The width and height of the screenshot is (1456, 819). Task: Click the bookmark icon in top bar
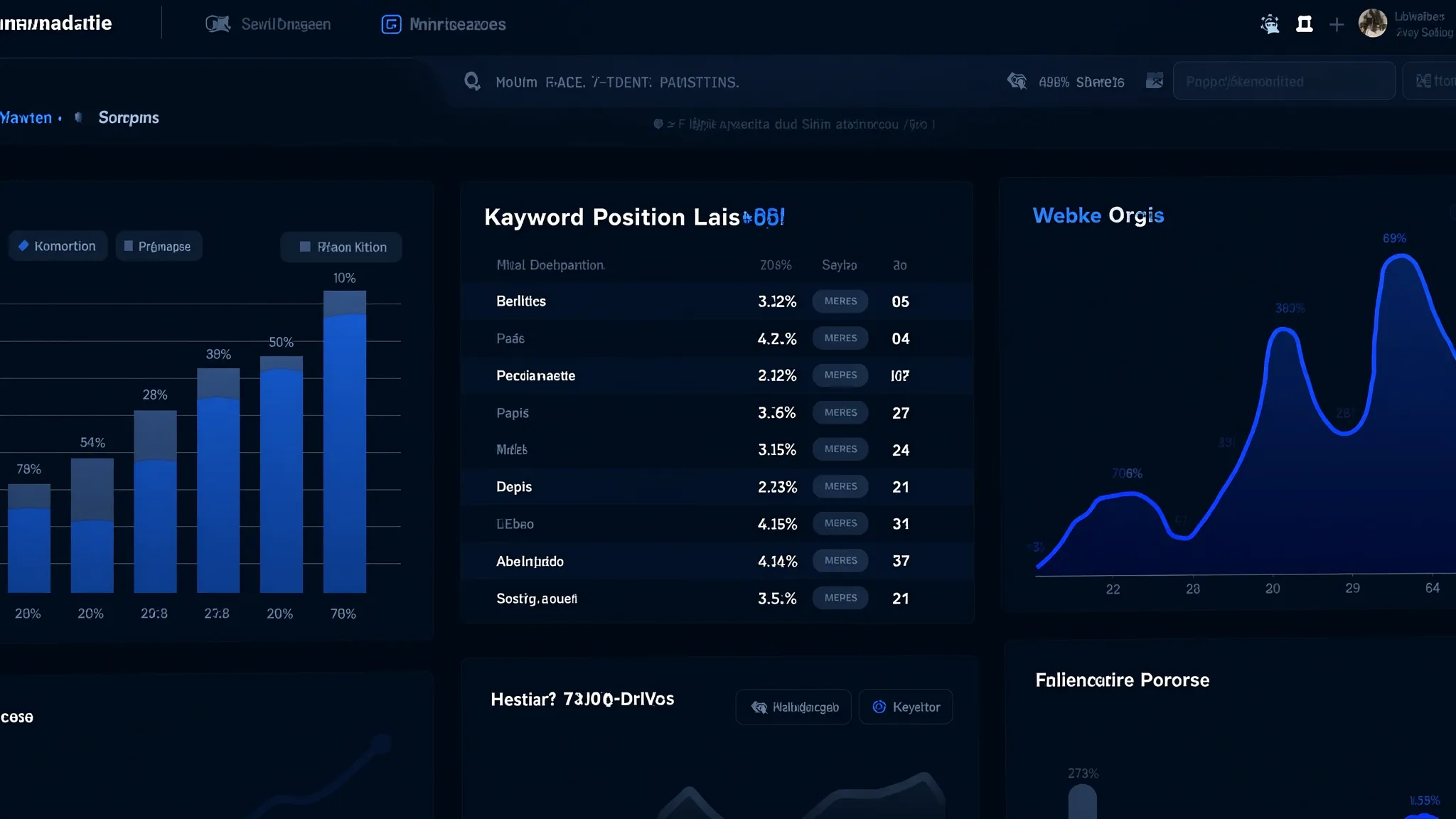[1304, 24]
